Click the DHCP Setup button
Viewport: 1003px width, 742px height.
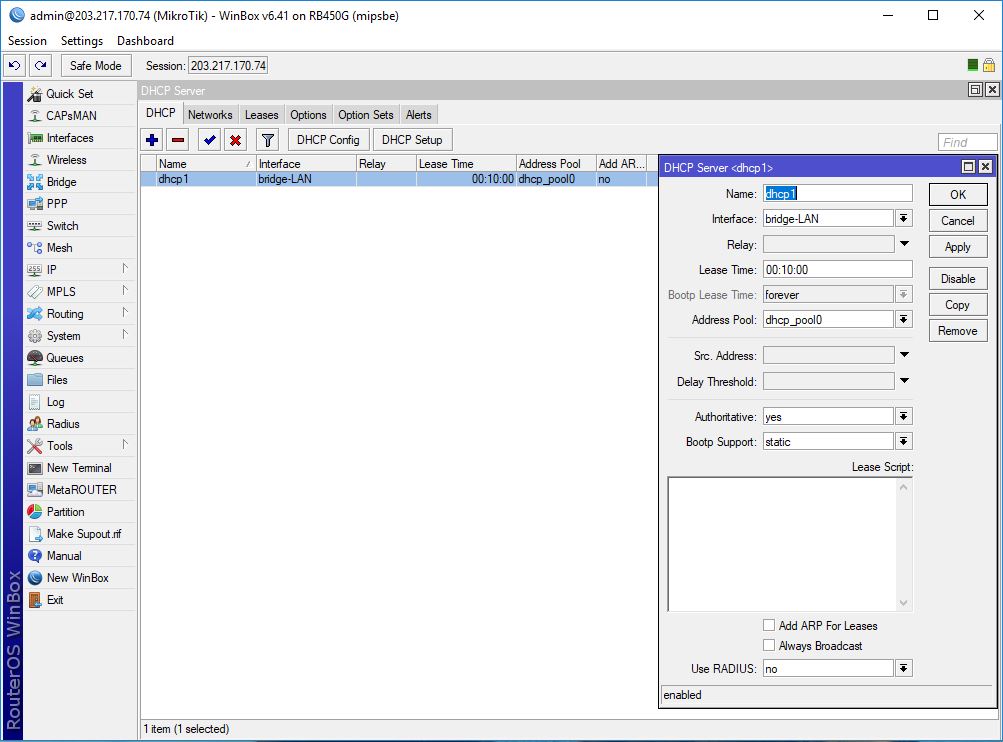pos(412,140)
